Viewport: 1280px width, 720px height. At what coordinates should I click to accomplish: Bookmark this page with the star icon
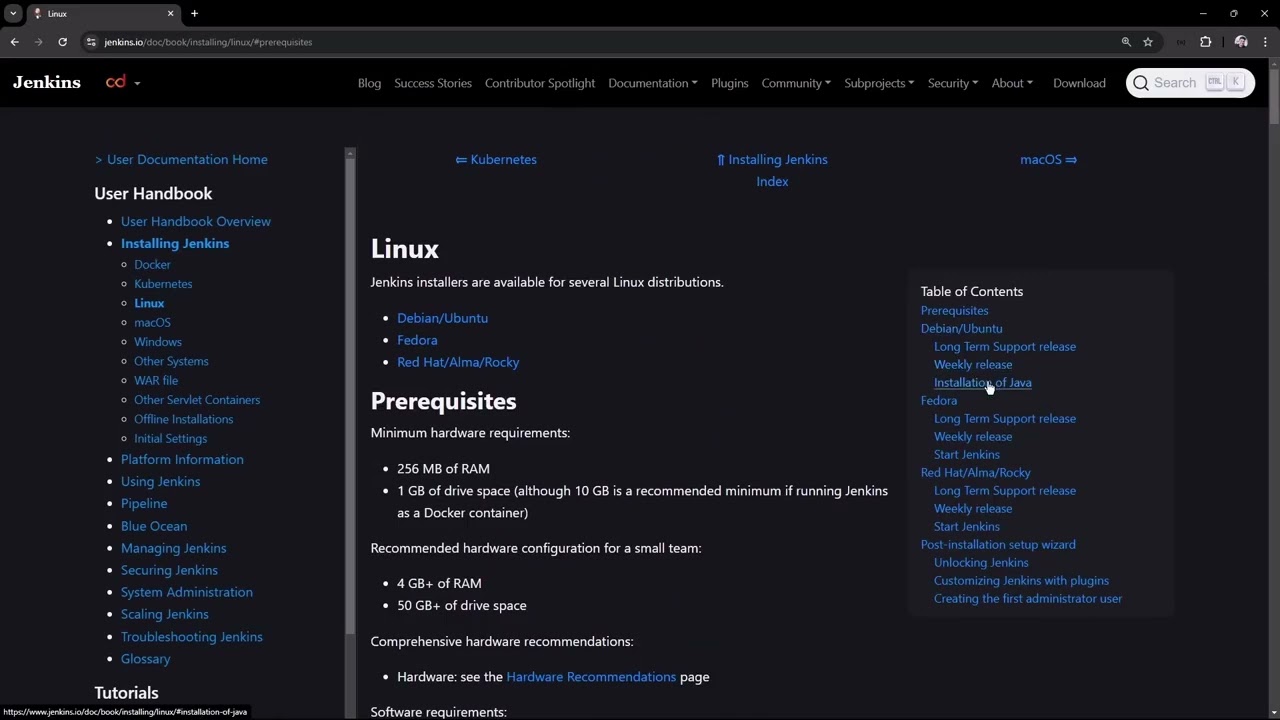tap(1148, 42)
